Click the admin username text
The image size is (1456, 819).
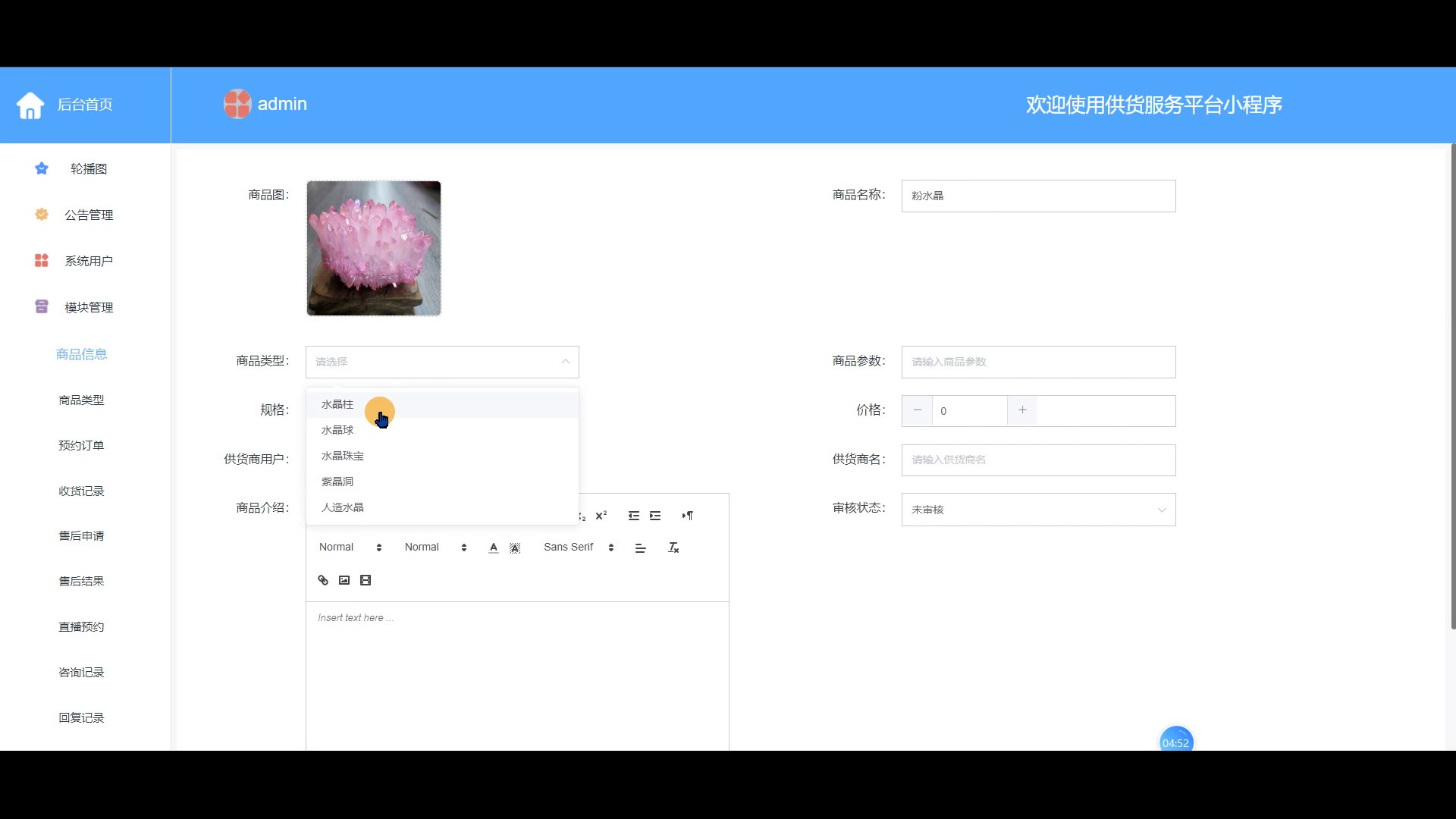pos(282,104)
